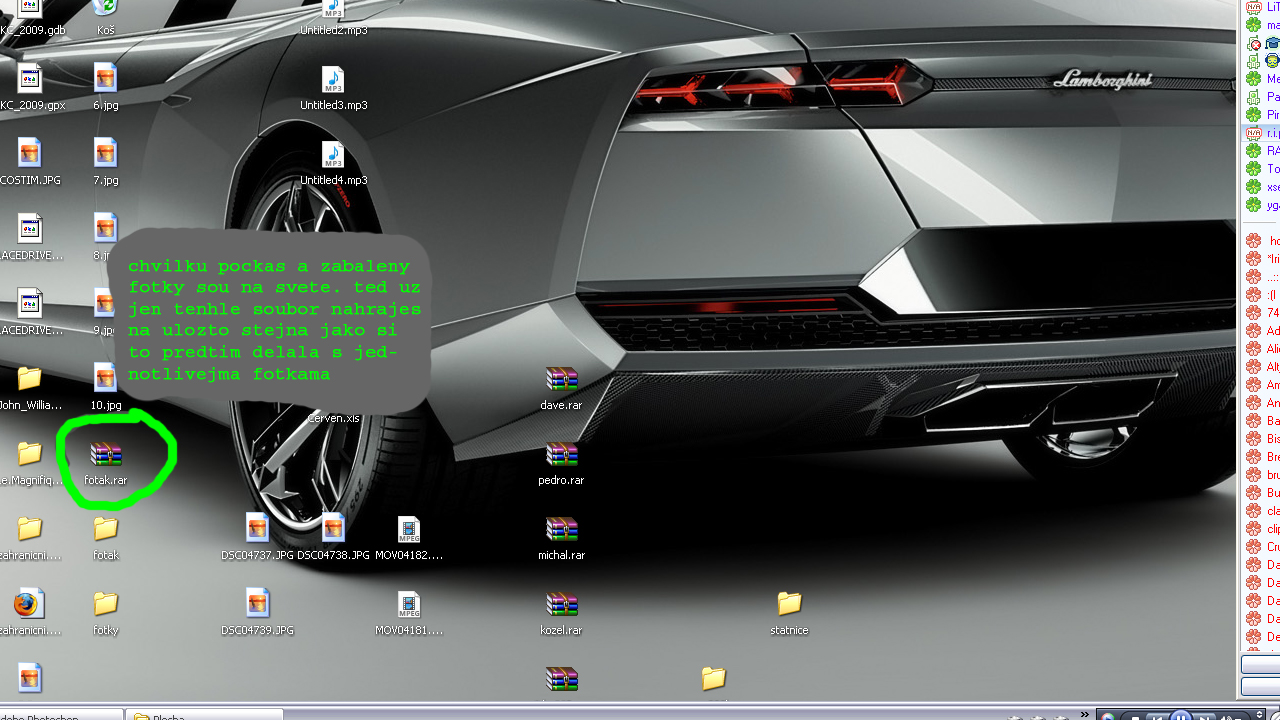Select the Untitled3.mp3 audio file
Image resolution: width=1280 pixels, height=720 pixels.
pyautogui.click(x=333, y=81)
